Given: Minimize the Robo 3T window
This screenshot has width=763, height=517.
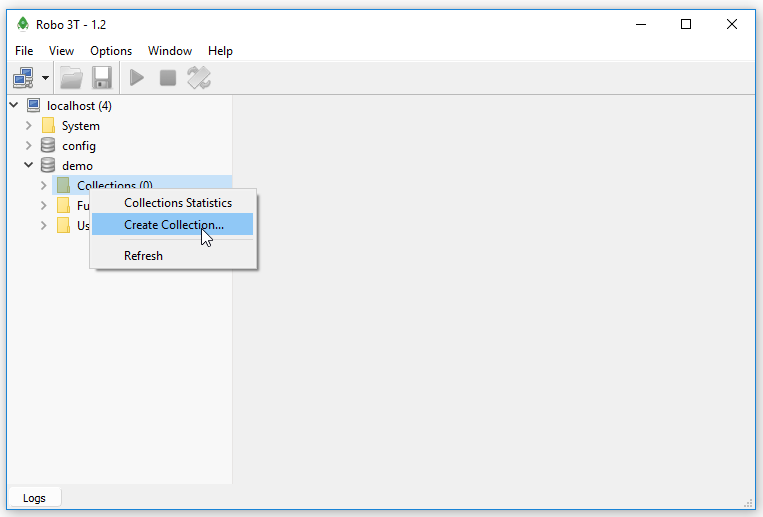Looking at the screenshot, I should pyautogui.click(x=641, y=24).
